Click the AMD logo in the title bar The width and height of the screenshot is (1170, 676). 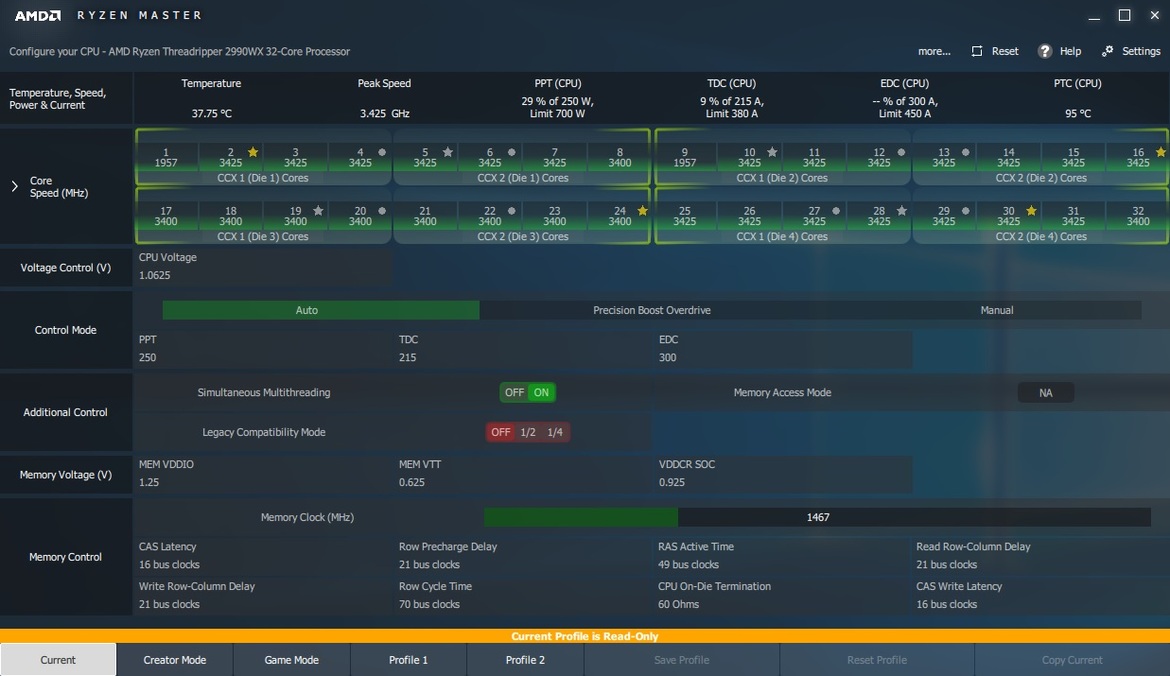(37, 15)
